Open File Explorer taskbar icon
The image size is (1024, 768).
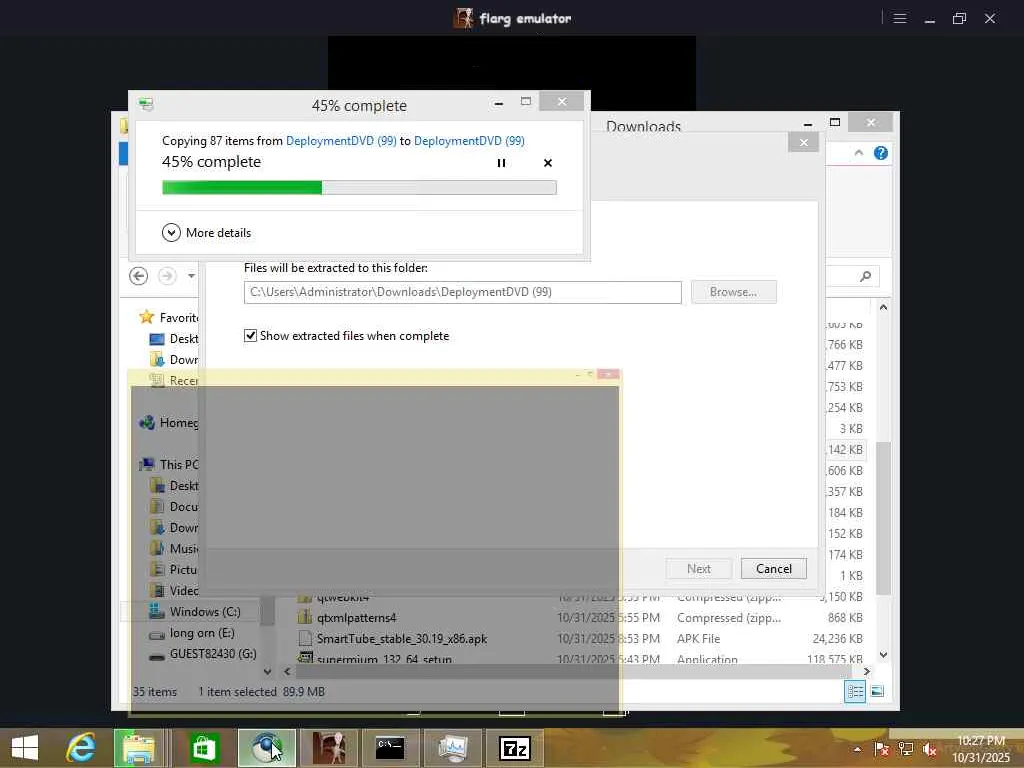[138, 748]
